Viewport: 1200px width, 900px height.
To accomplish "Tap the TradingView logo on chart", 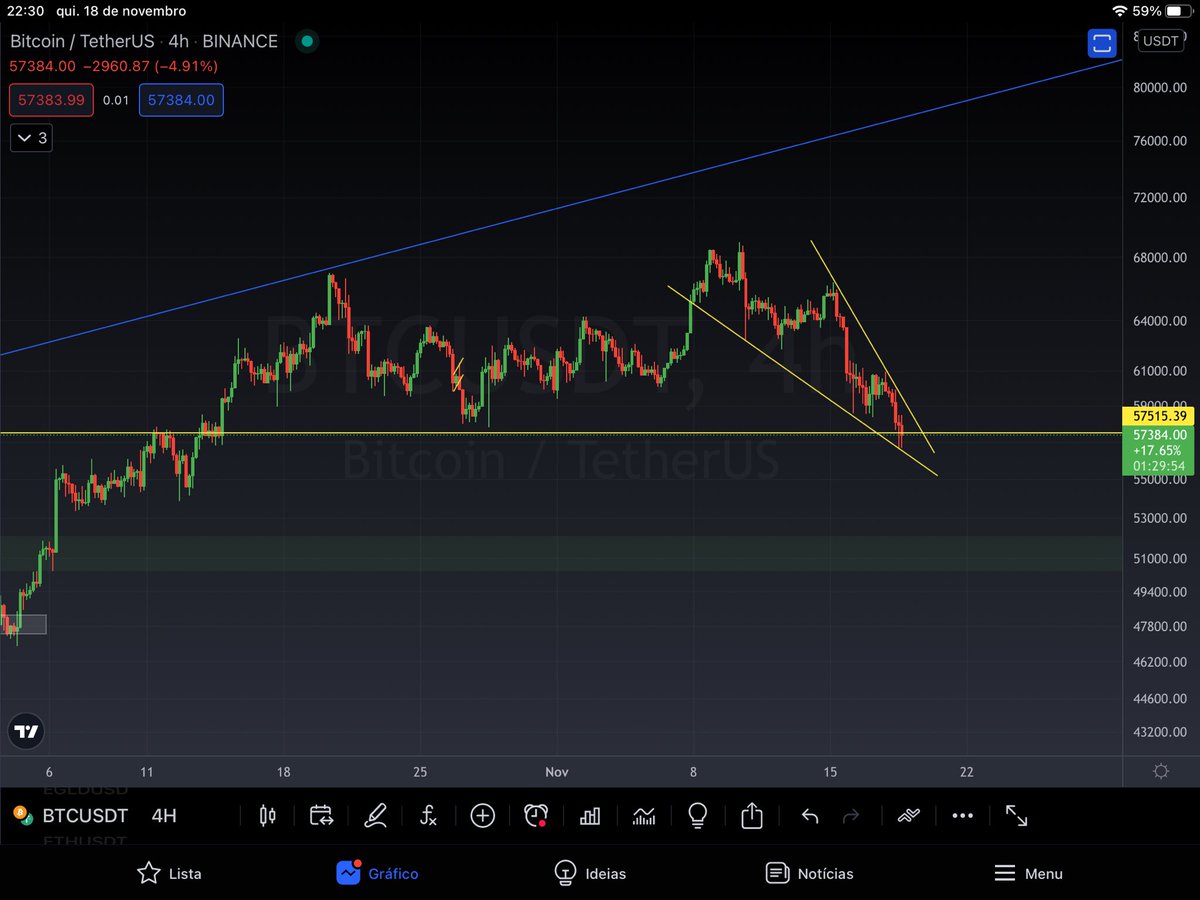I will [x=27, y=731].
